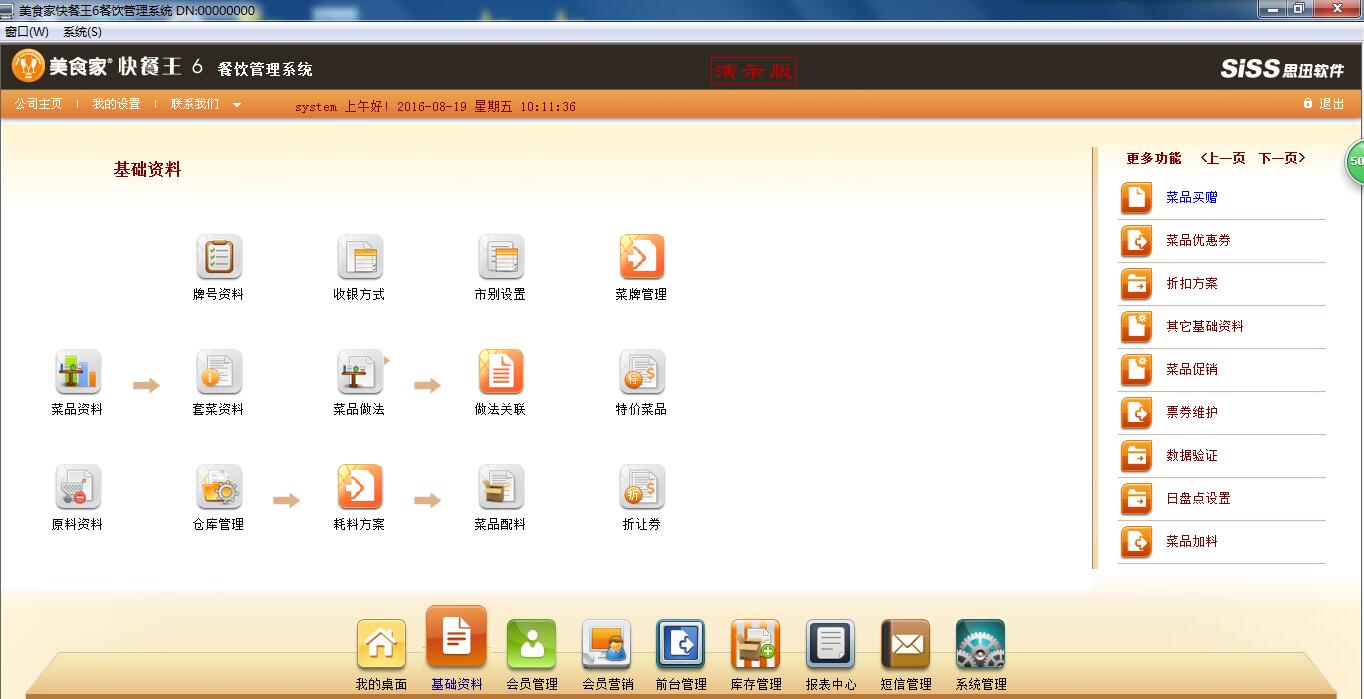Click the 演示版 demo label
Screen dimensions: 1364x699
754,70
